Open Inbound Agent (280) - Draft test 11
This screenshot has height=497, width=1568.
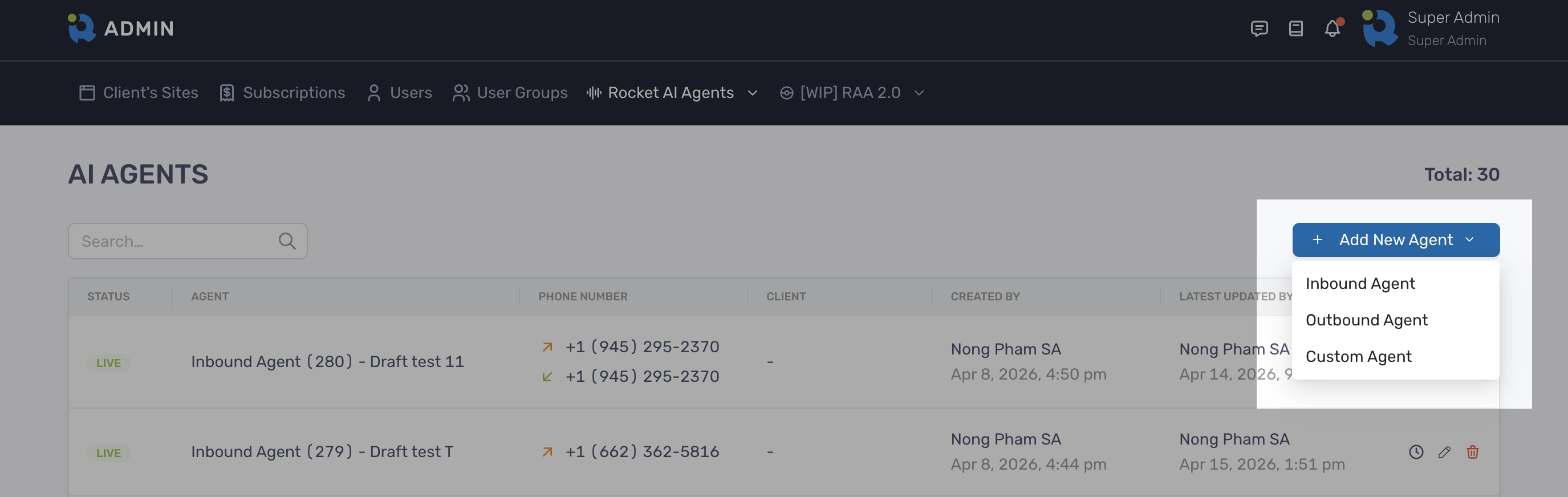[327, 361]
